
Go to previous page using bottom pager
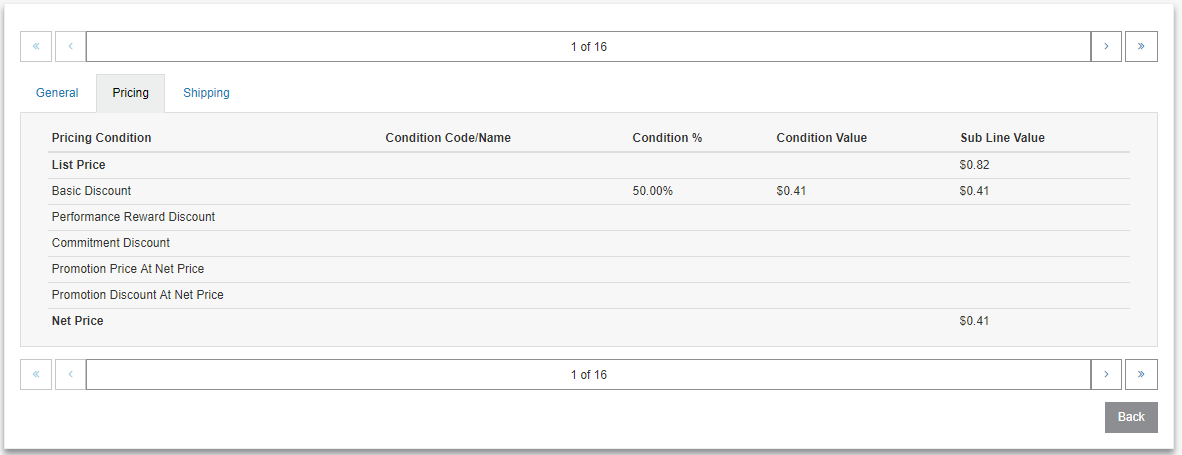[x=71, y=374]
